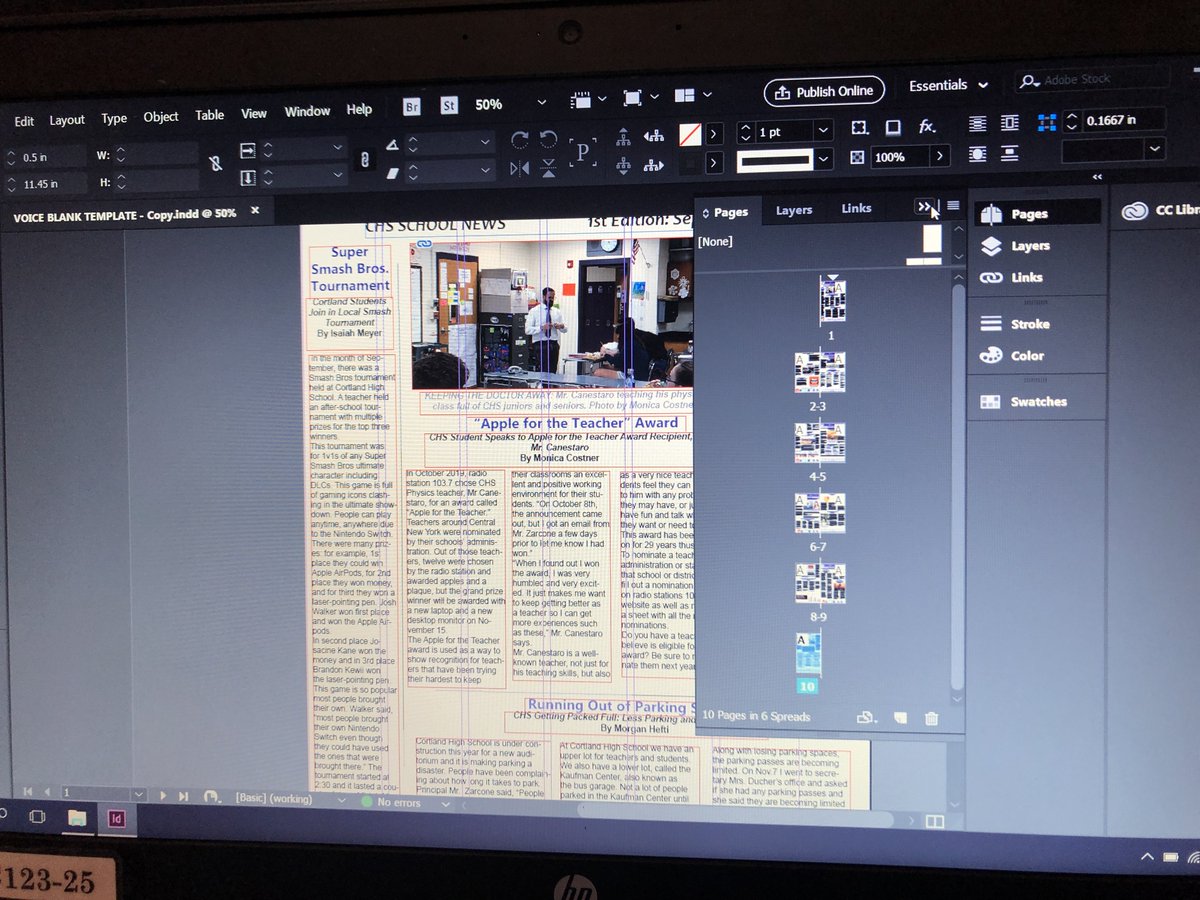Click the opacity checkerboard icon
Viewport: 1200px width, 900px height.
857,157
